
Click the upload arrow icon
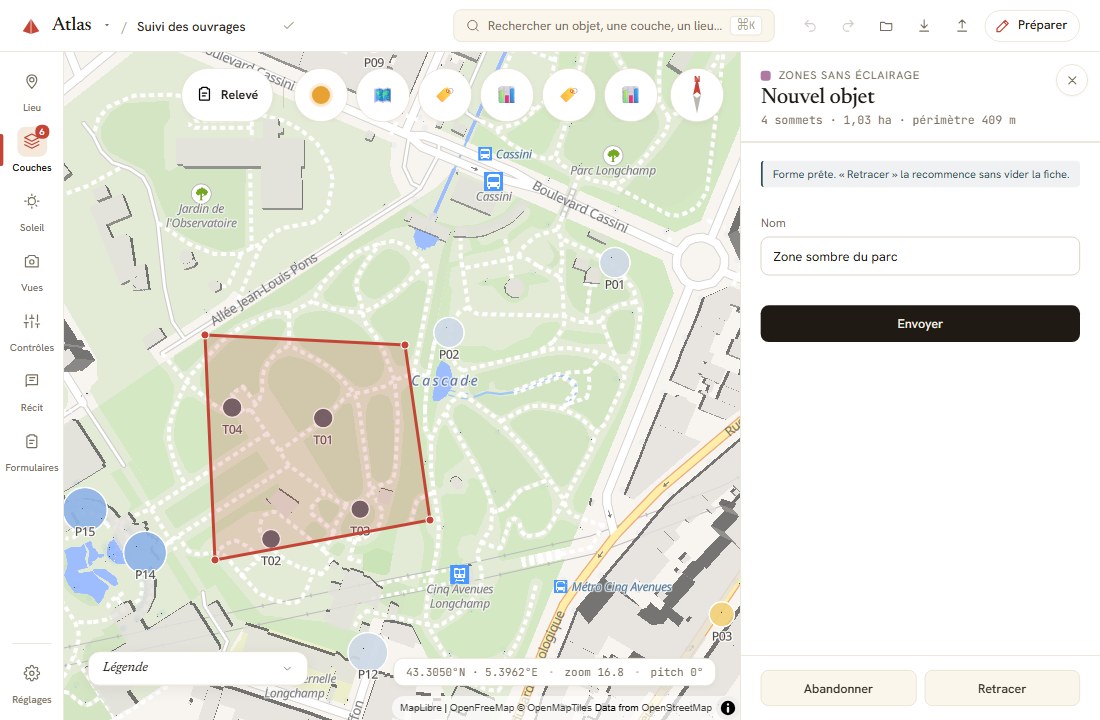pos(962,26)
